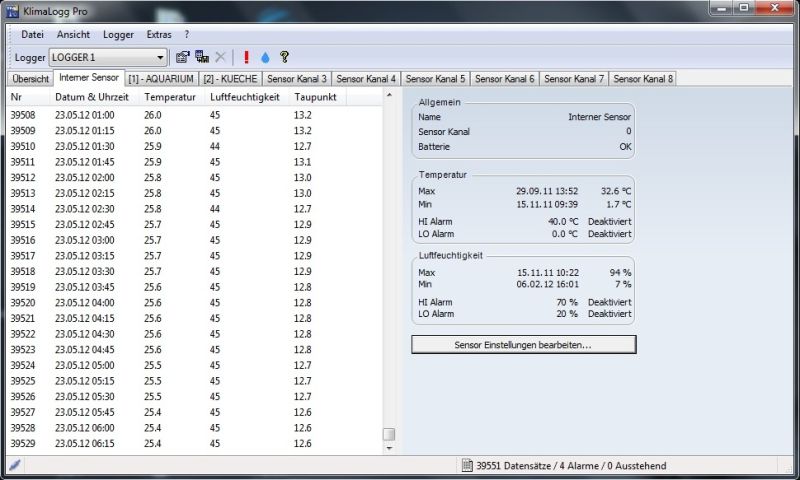Click the table scrollbar up arrow

point(389,95)
